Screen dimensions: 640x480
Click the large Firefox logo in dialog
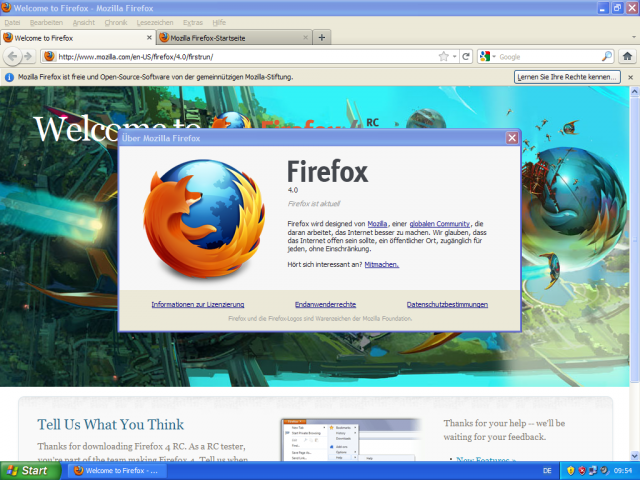click(204, 218)
